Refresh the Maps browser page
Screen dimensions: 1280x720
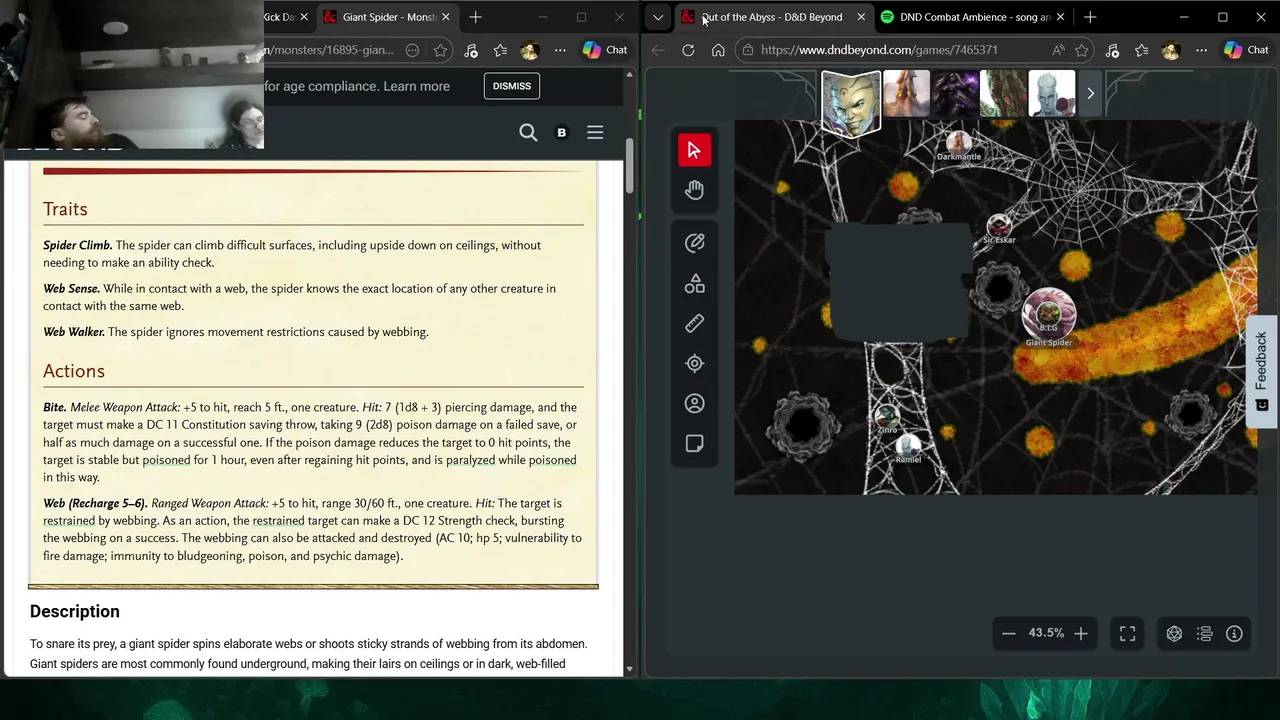point(688,50)
